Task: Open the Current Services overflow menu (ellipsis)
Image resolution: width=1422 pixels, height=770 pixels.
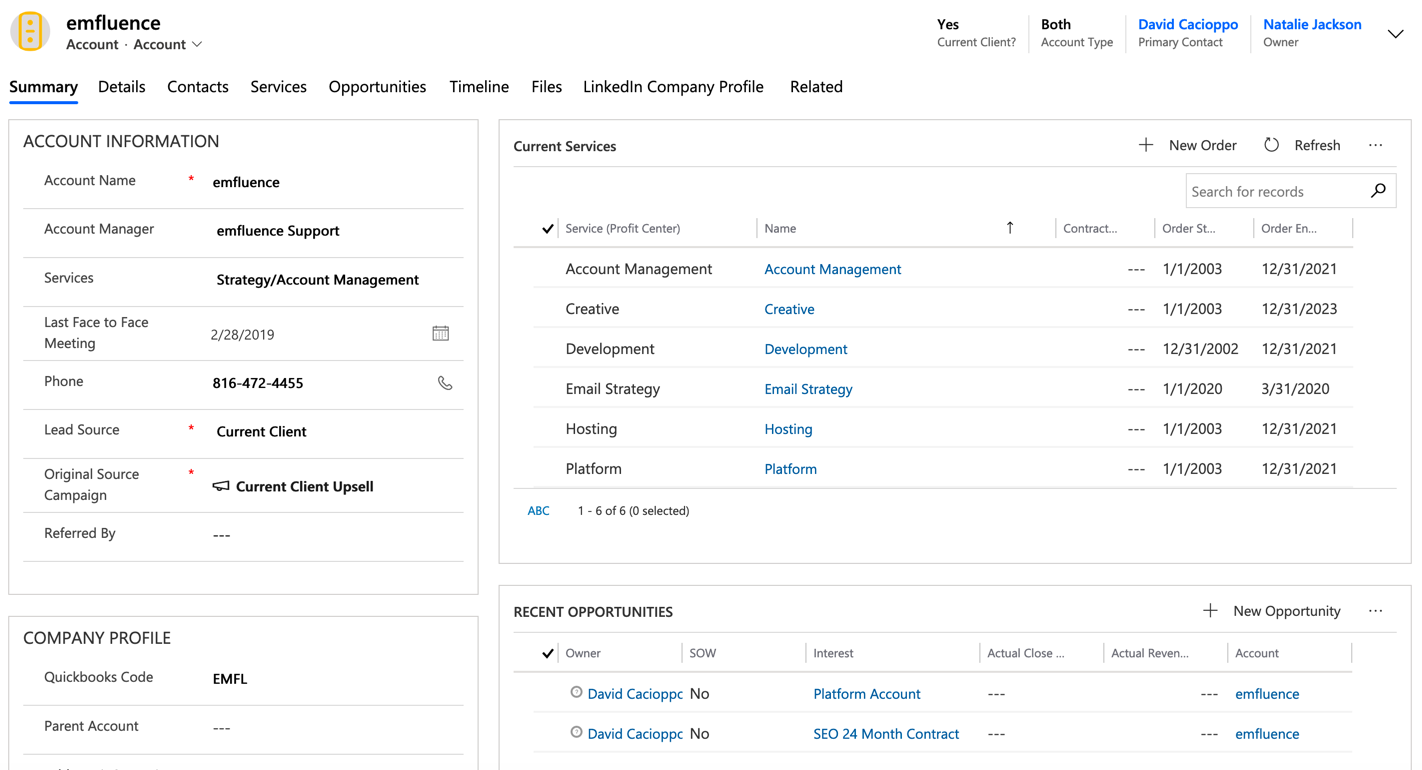Action: point(1376,144)
